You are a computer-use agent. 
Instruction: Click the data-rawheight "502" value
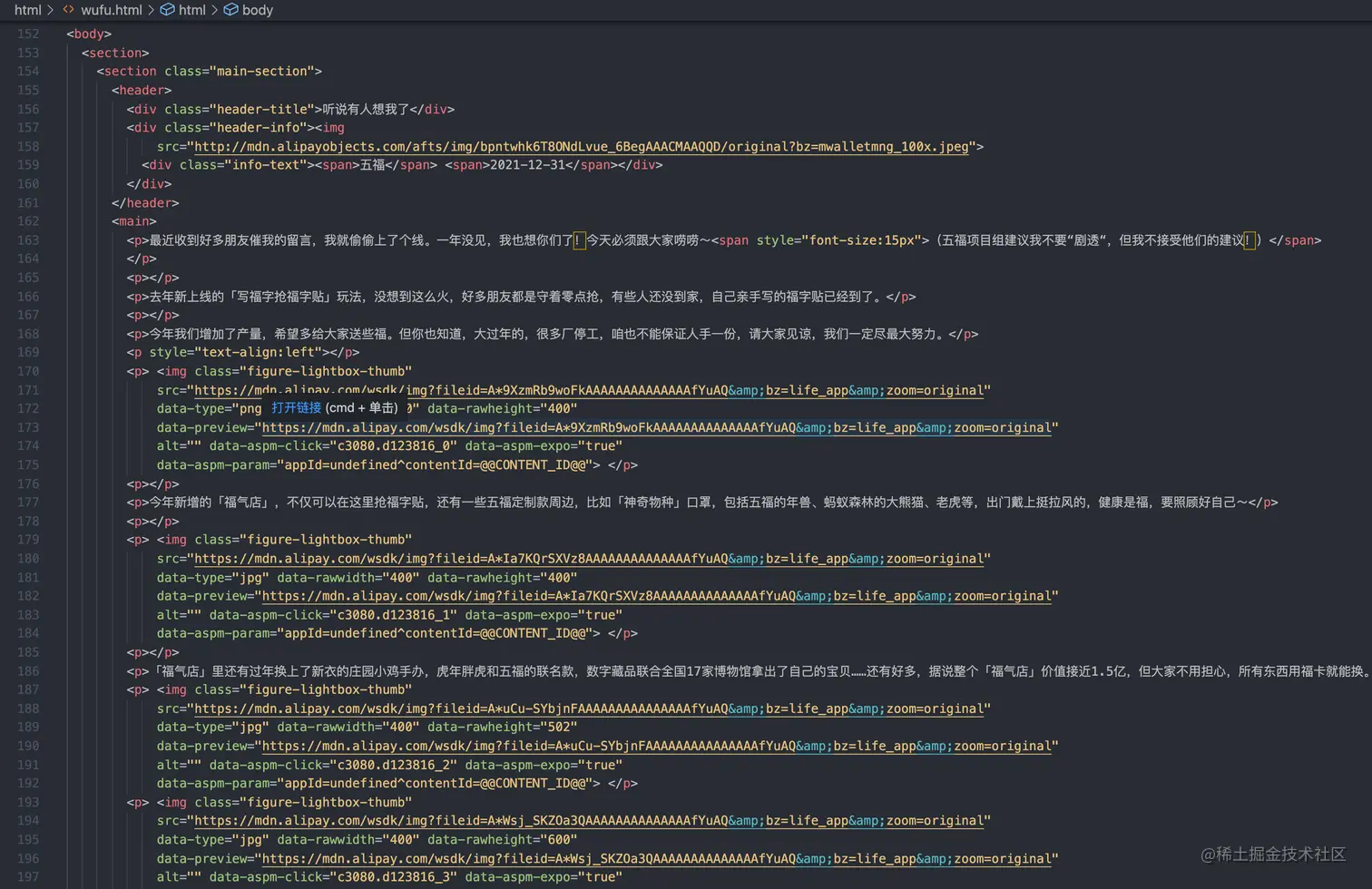tap(559, 728)
